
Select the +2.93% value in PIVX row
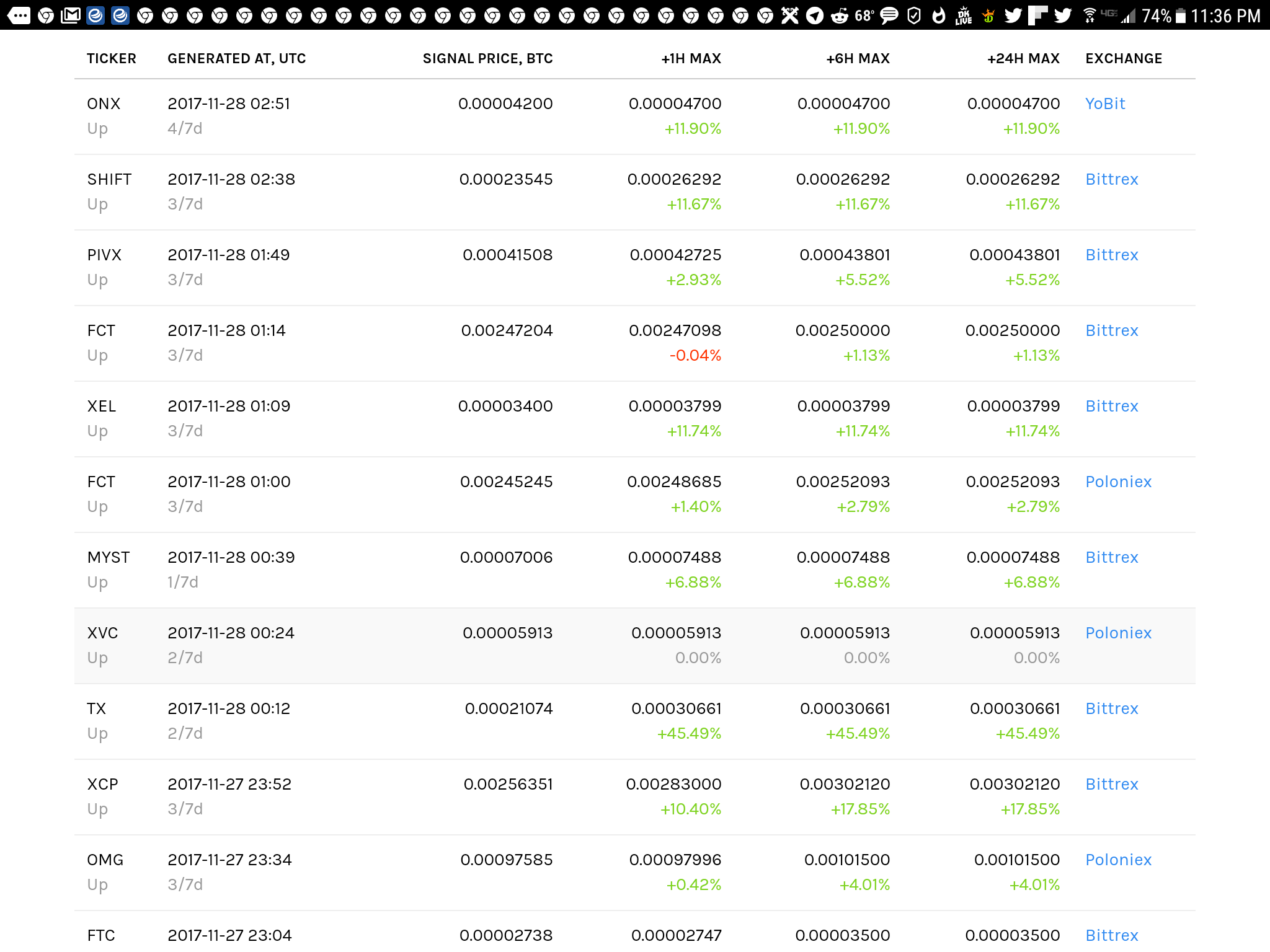click(693, 280)
